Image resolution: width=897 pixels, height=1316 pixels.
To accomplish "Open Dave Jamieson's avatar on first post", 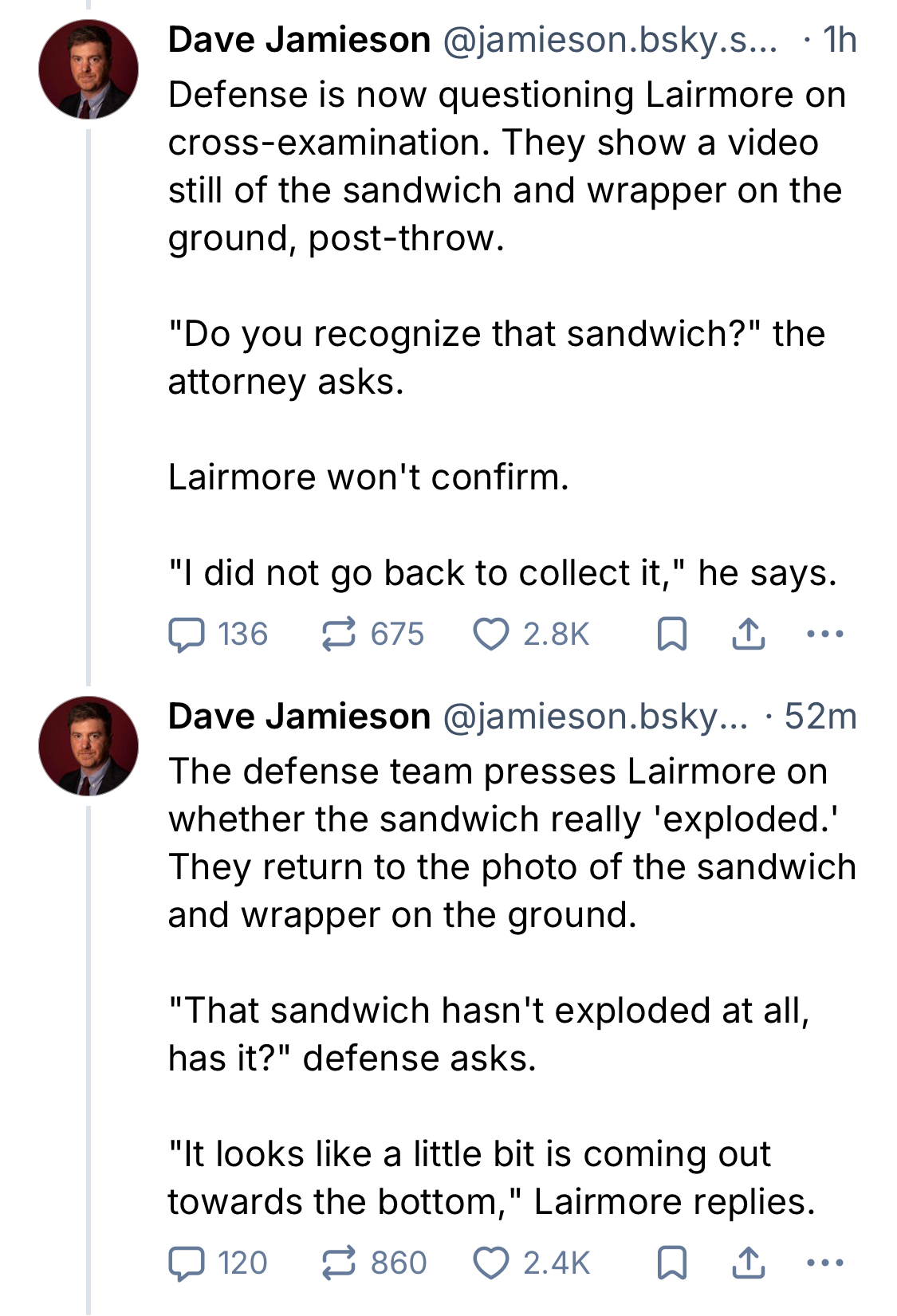I will pos(89,70).
